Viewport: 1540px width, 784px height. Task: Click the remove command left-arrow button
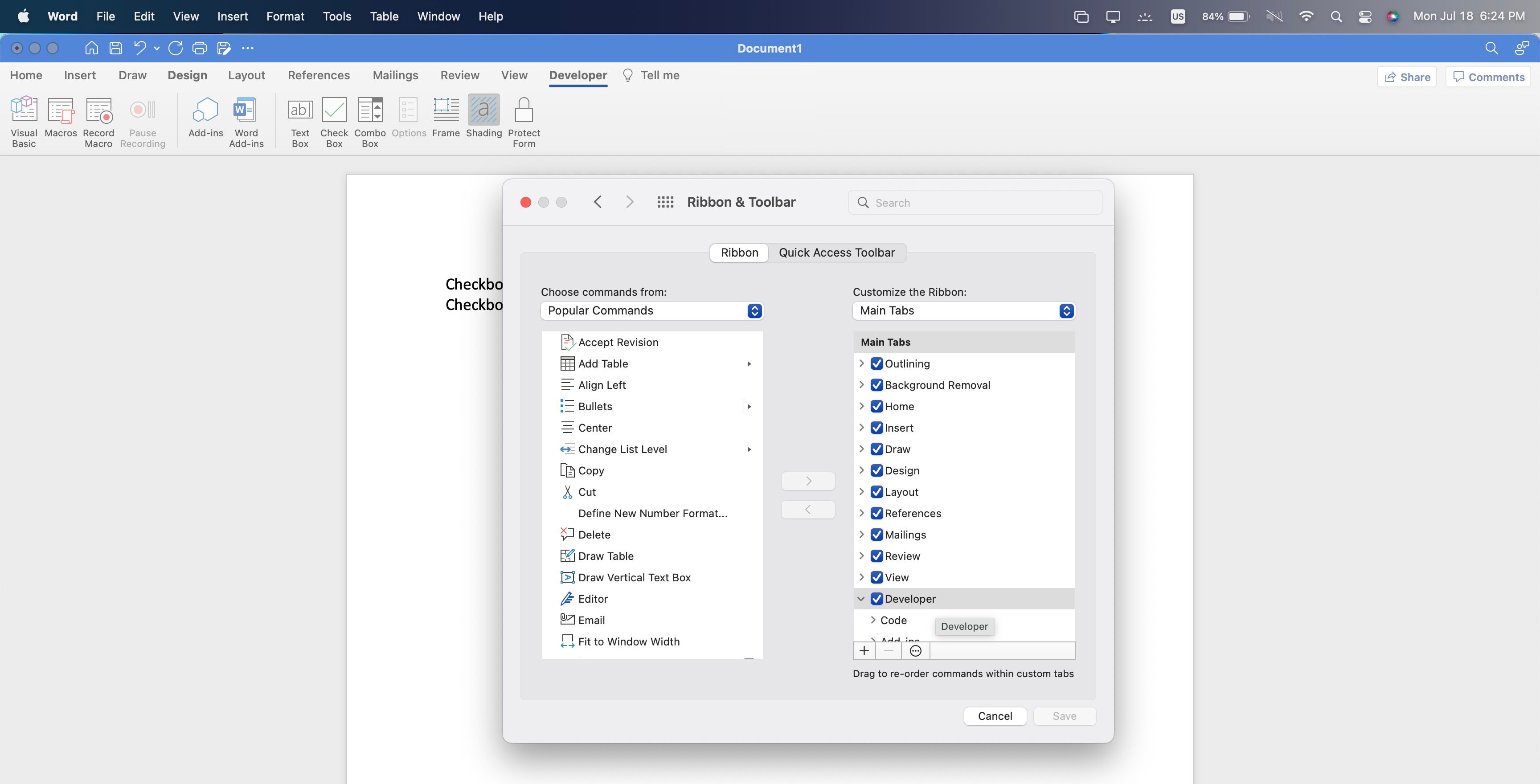tap(808, 510)
